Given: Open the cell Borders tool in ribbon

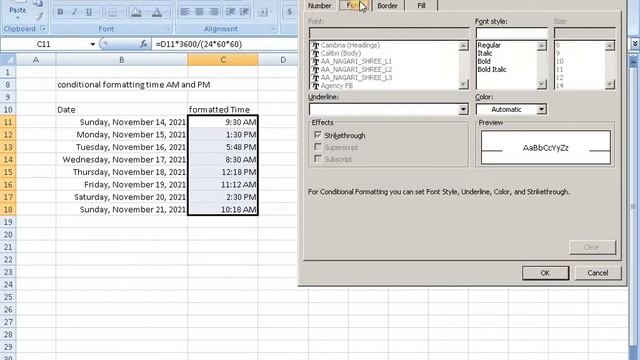Looking at the screenshot, I should tap(114, 12).
